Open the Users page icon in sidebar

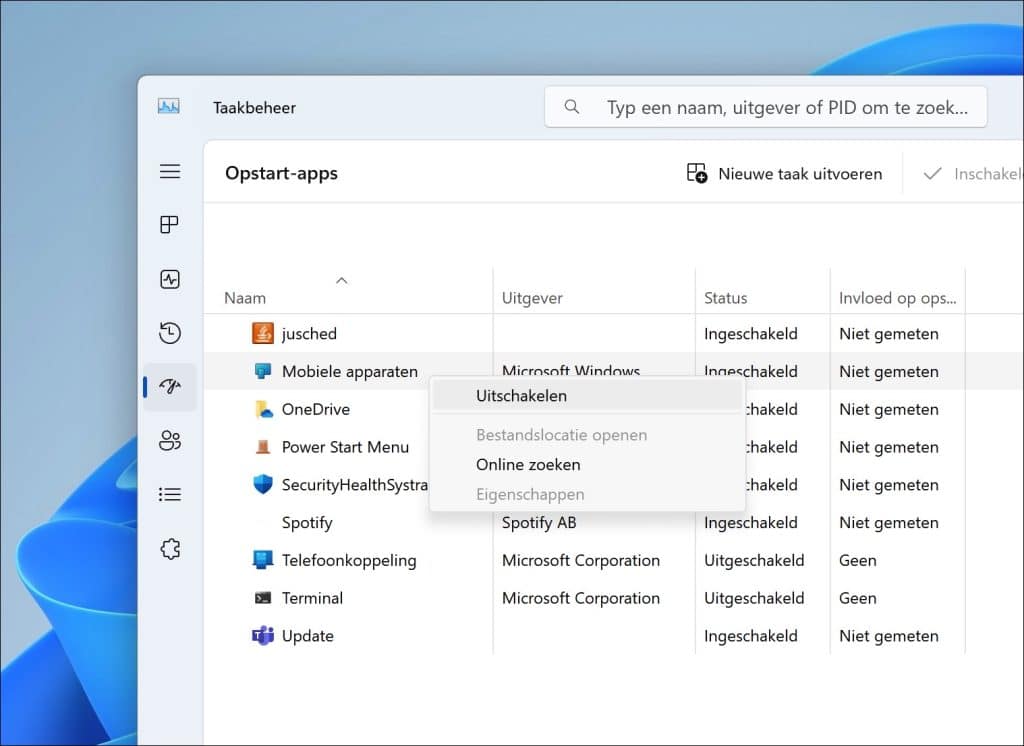[170, 440]
